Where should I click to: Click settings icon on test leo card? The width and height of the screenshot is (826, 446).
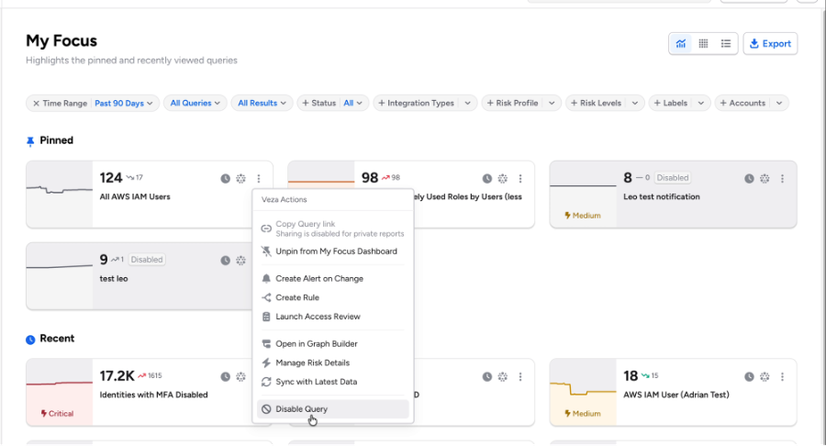(x=241, y=260)
